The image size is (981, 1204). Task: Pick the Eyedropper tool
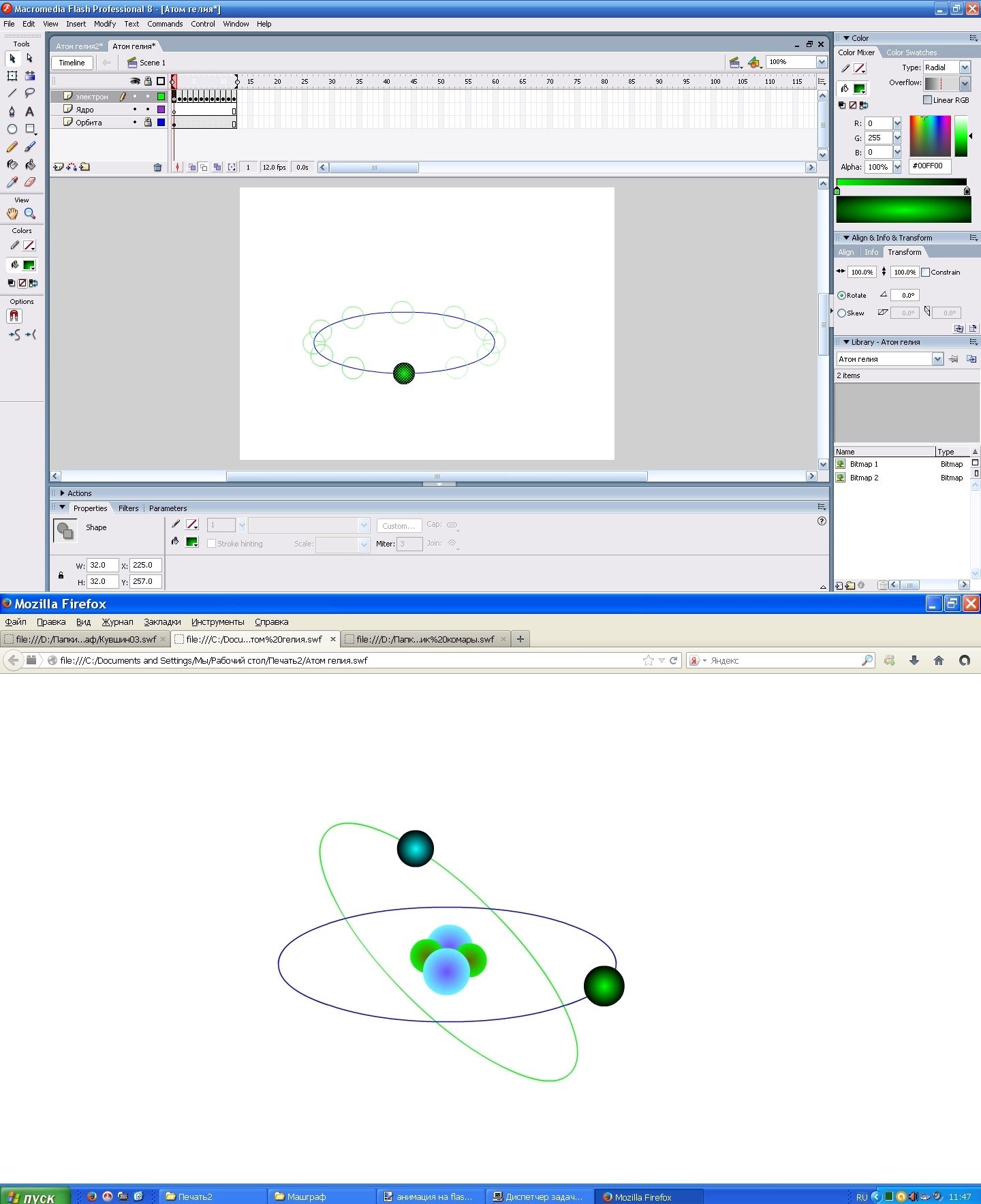click(12, 182)
